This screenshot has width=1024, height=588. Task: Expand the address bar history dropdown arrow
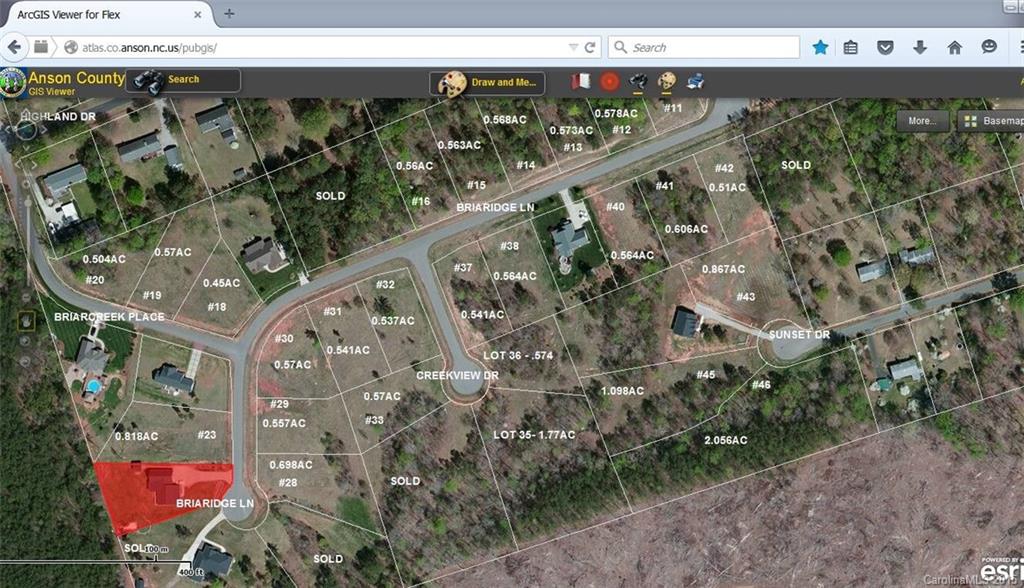[573, 48]
